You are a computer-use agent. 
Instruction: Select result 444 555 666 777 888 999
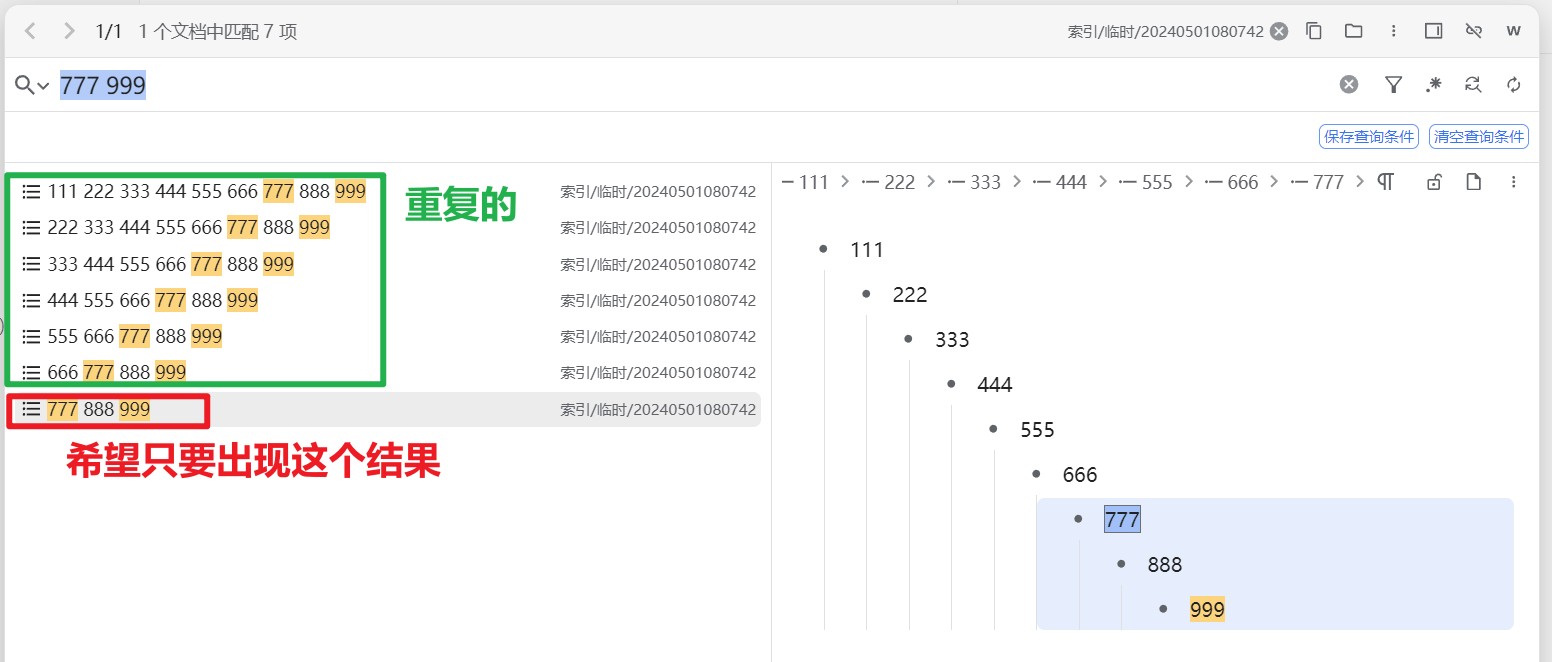click(385, 300)
